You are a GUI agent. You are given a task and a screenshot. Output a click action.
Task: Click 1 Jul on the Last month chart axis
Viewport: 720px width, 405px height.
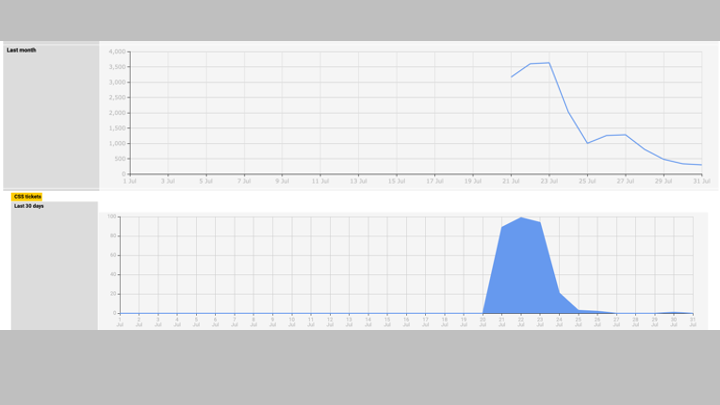130,181
